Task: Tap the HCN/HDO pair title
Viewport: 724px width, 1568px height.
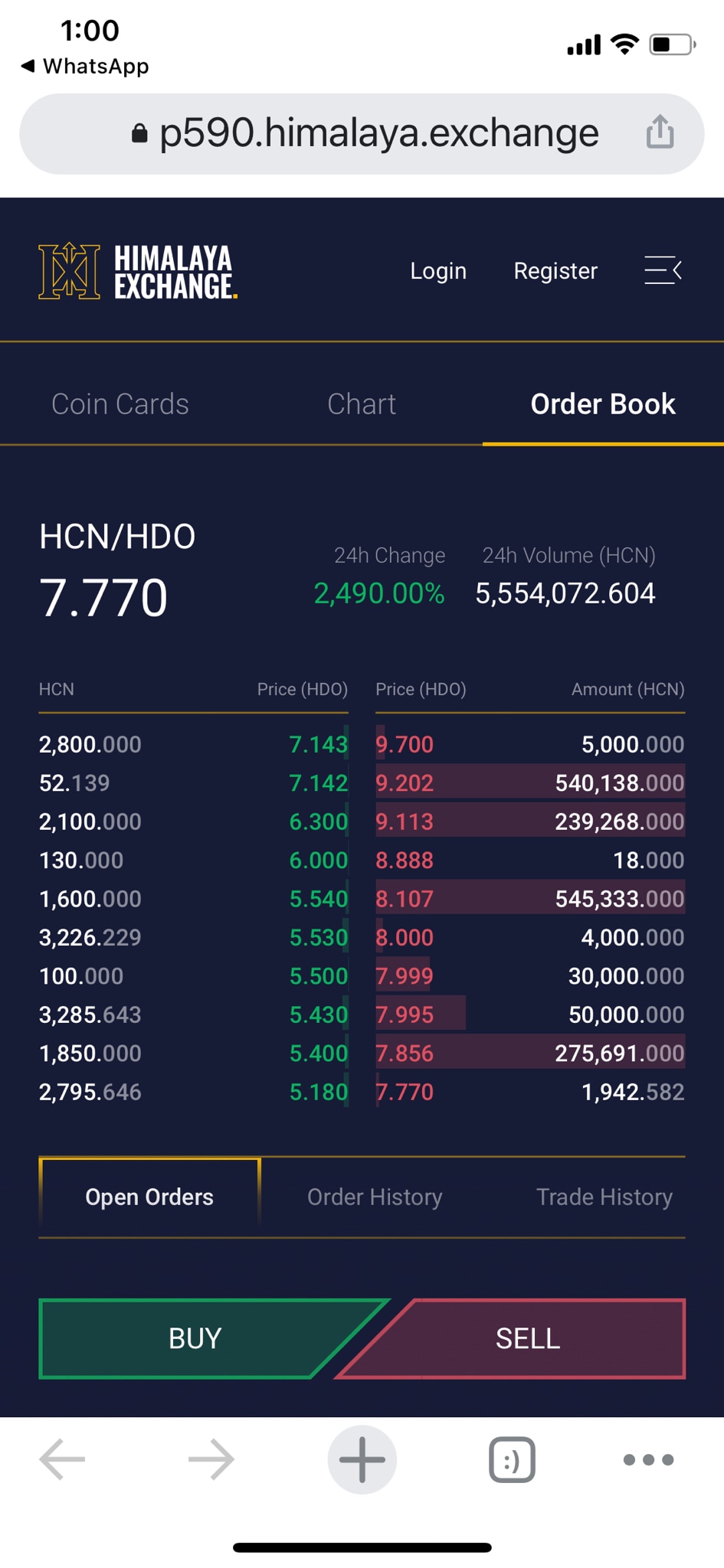Action: click(117, 536)
